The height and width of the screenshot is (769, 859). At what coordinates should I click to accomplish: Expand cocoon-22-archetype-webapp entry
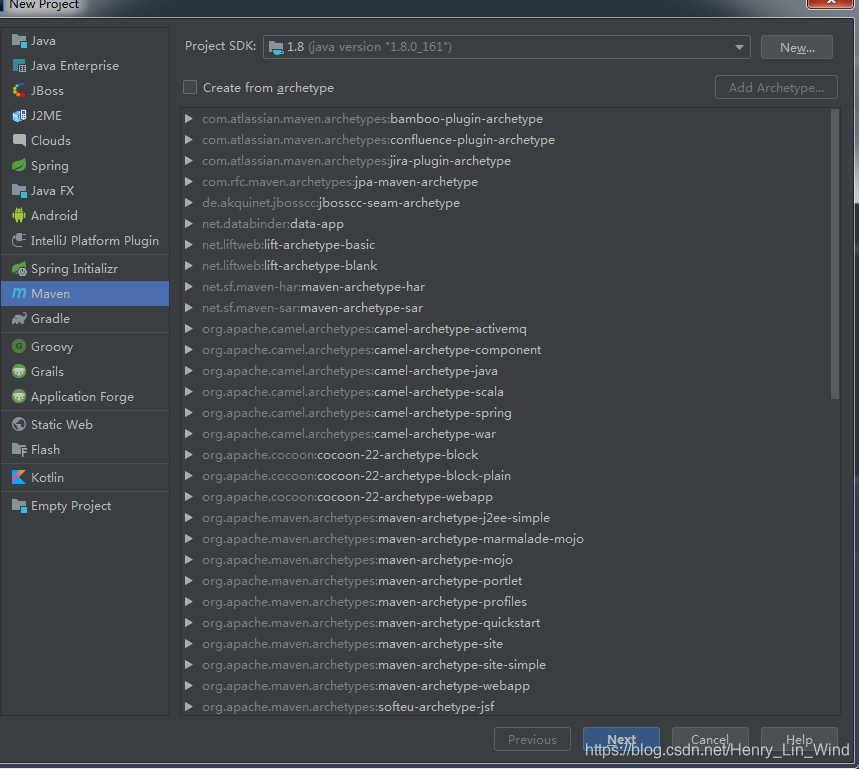pyautogui.click(x=188, y=497)
